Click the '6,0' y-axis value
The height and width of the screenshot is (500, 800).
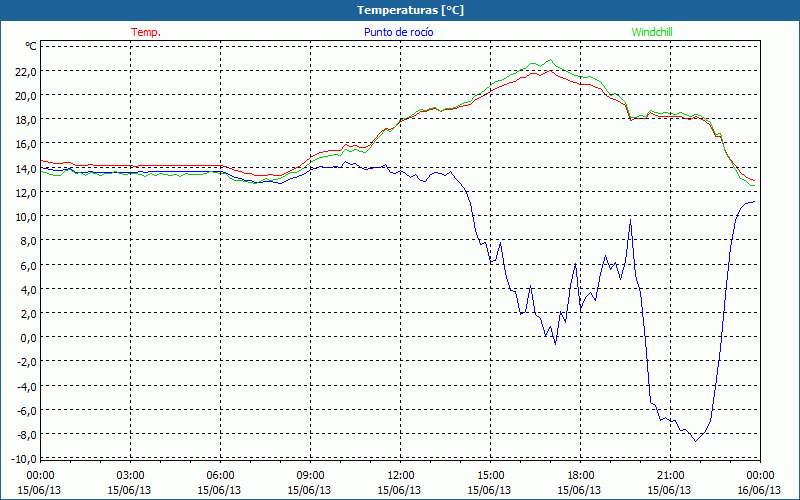click(x=29, y=265)
